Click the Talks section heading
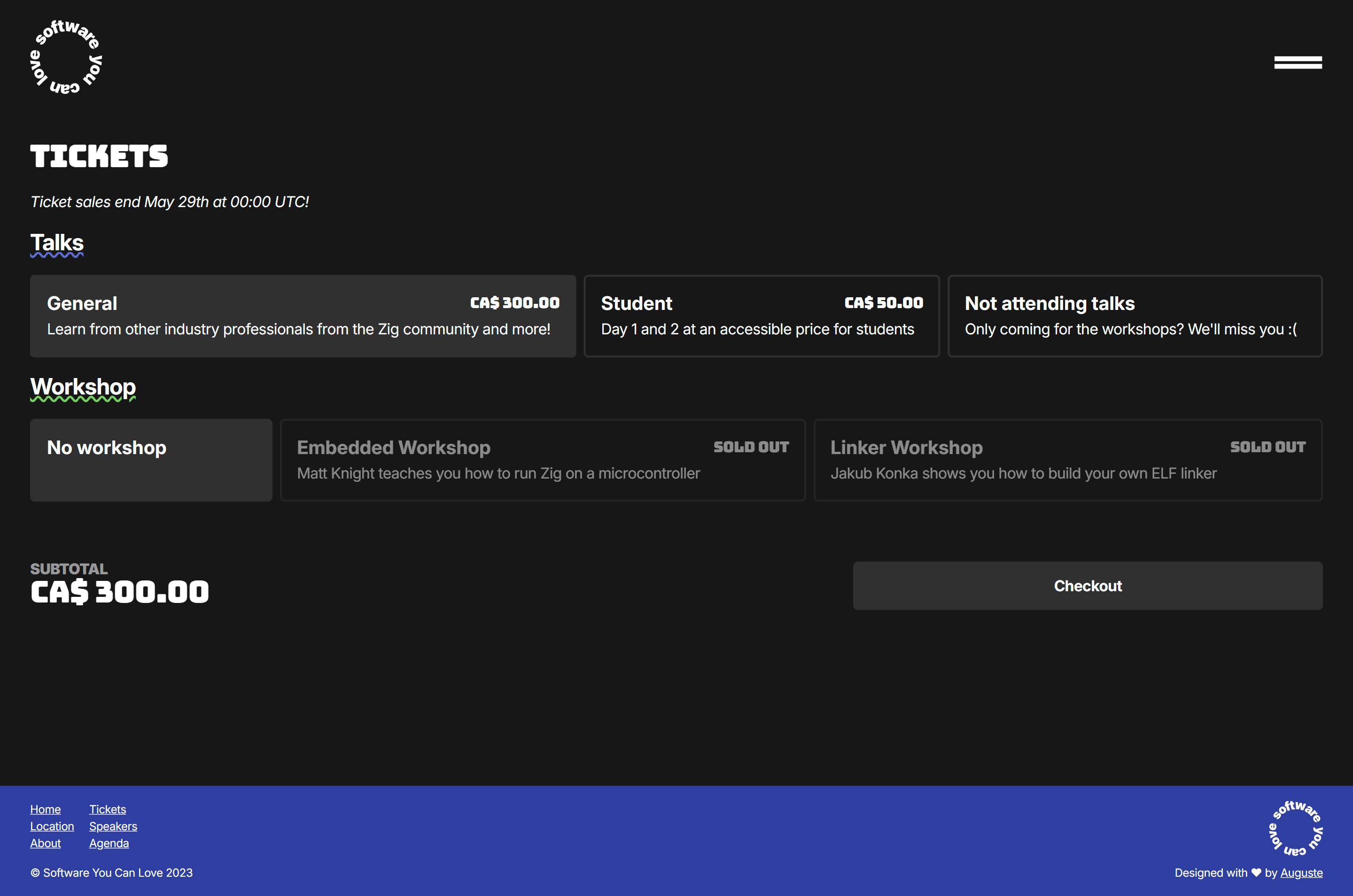 point(56,243)
